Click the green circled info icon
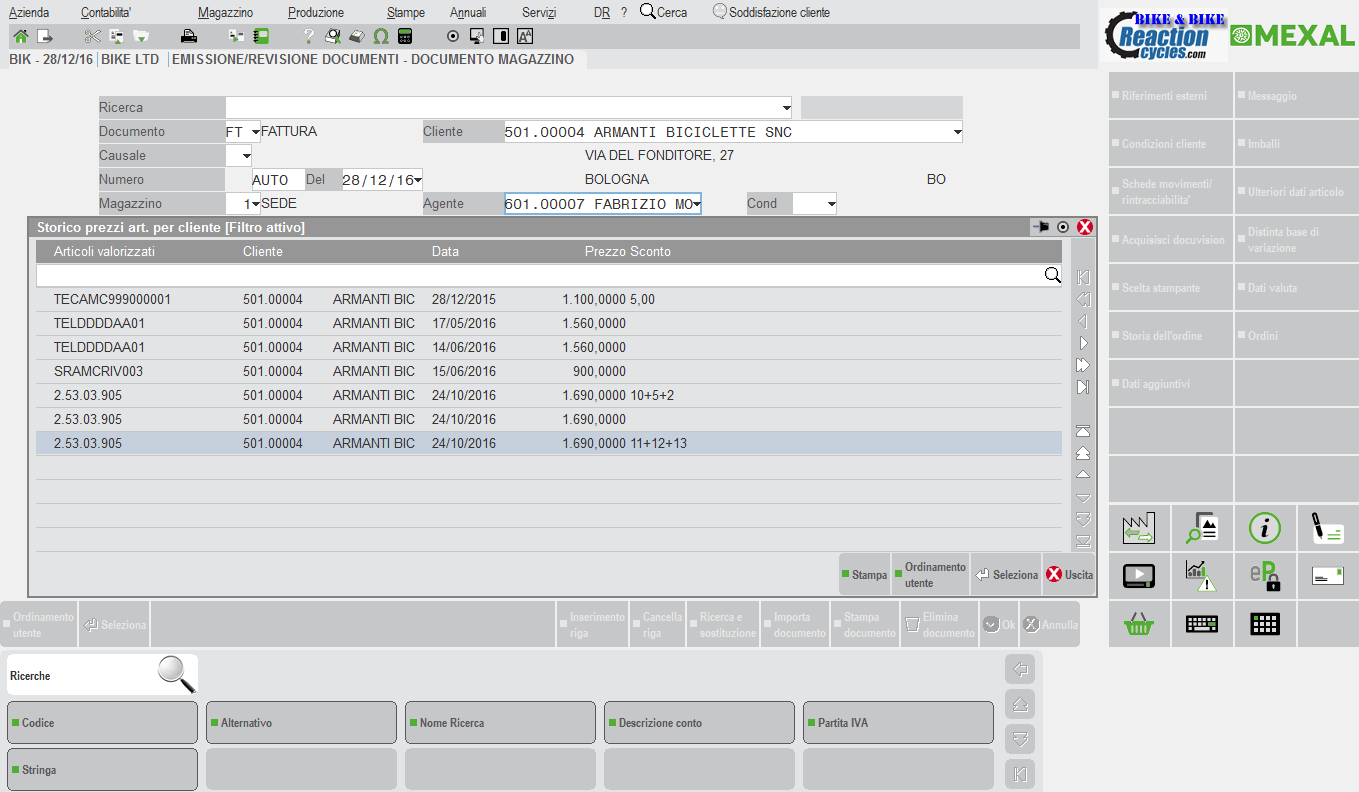Image resolution: width=1359 pixels, height=792 pixels. (x=1264, y=528)
